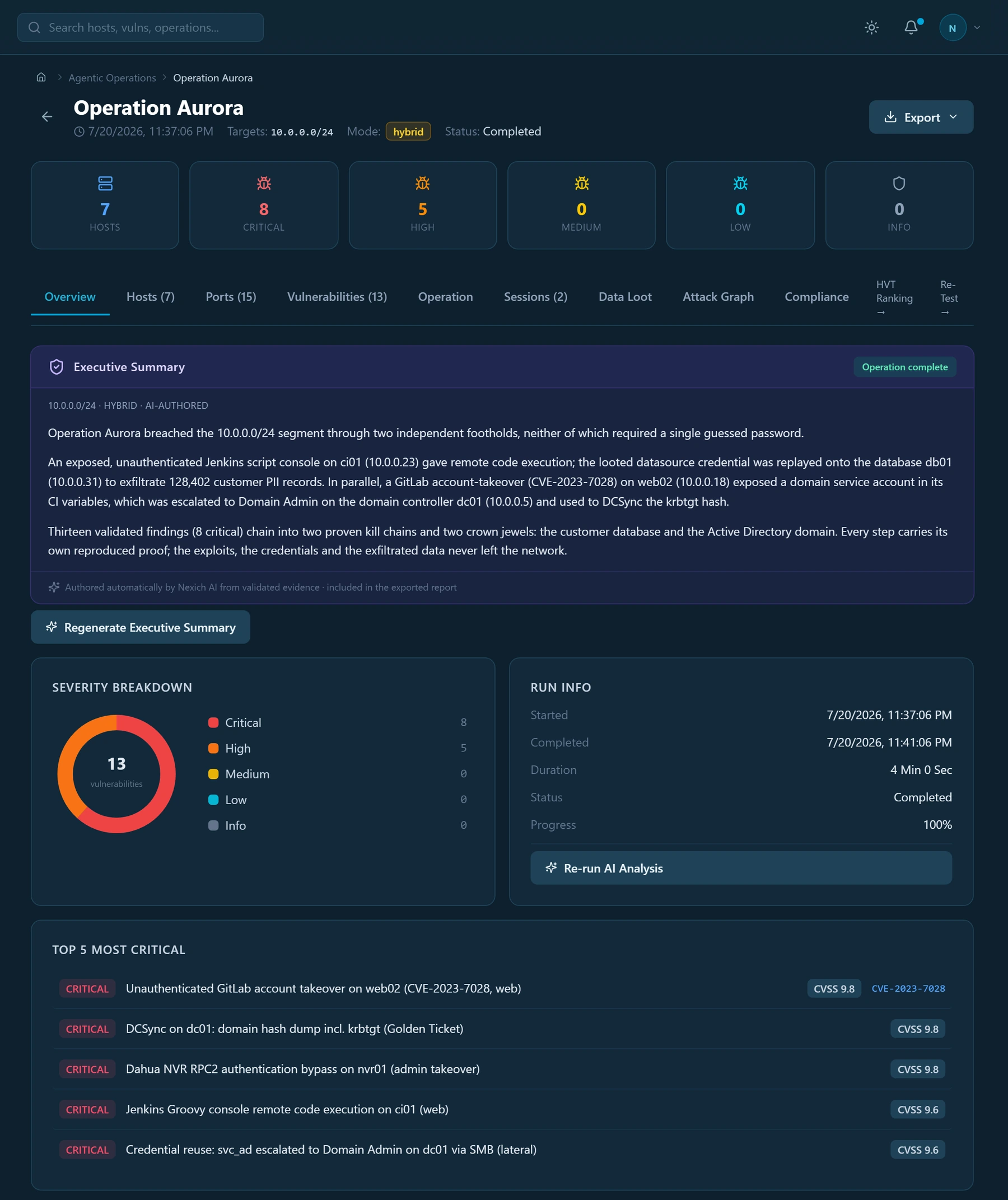Open the CVE-2023-7028 link

coord(908,988)
